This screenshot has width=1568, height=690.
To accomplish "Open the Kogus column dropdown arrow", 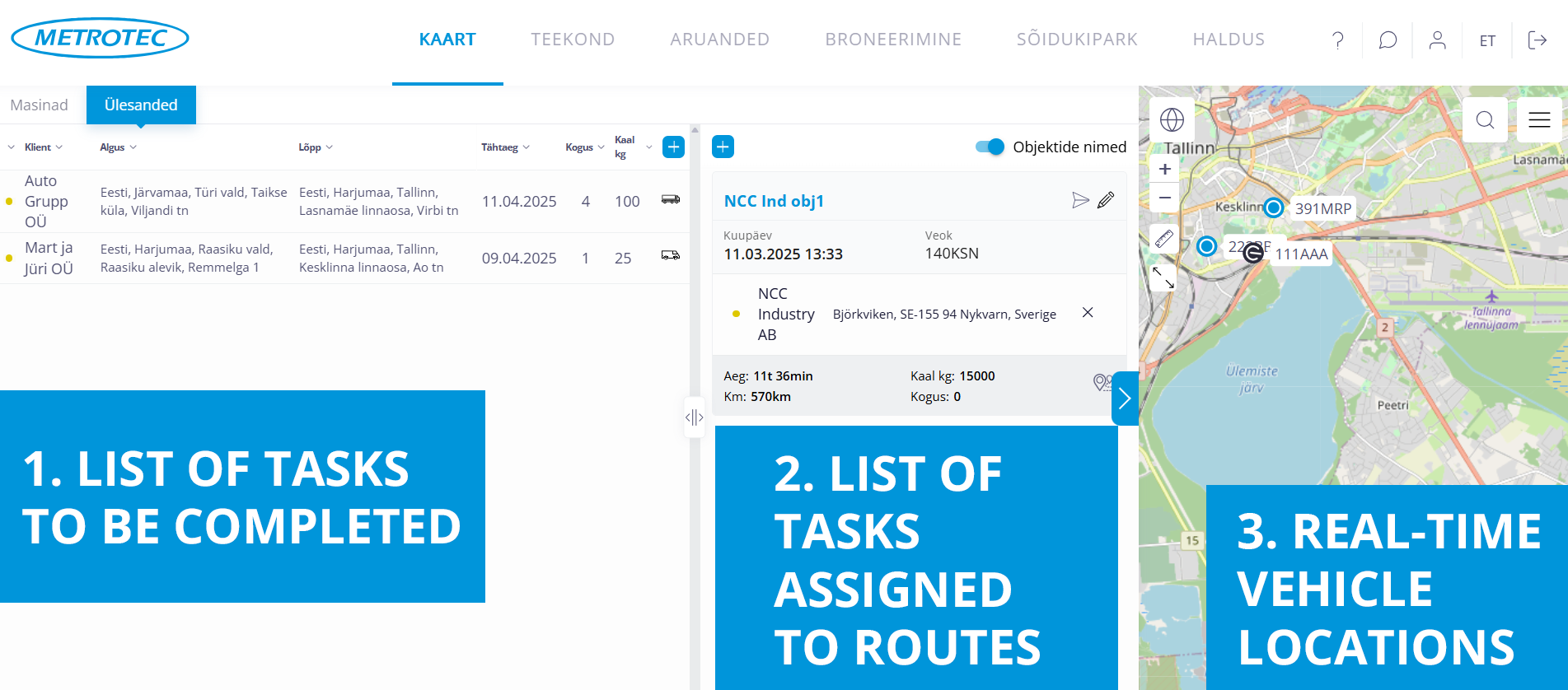I will click(x=601, y=147).
